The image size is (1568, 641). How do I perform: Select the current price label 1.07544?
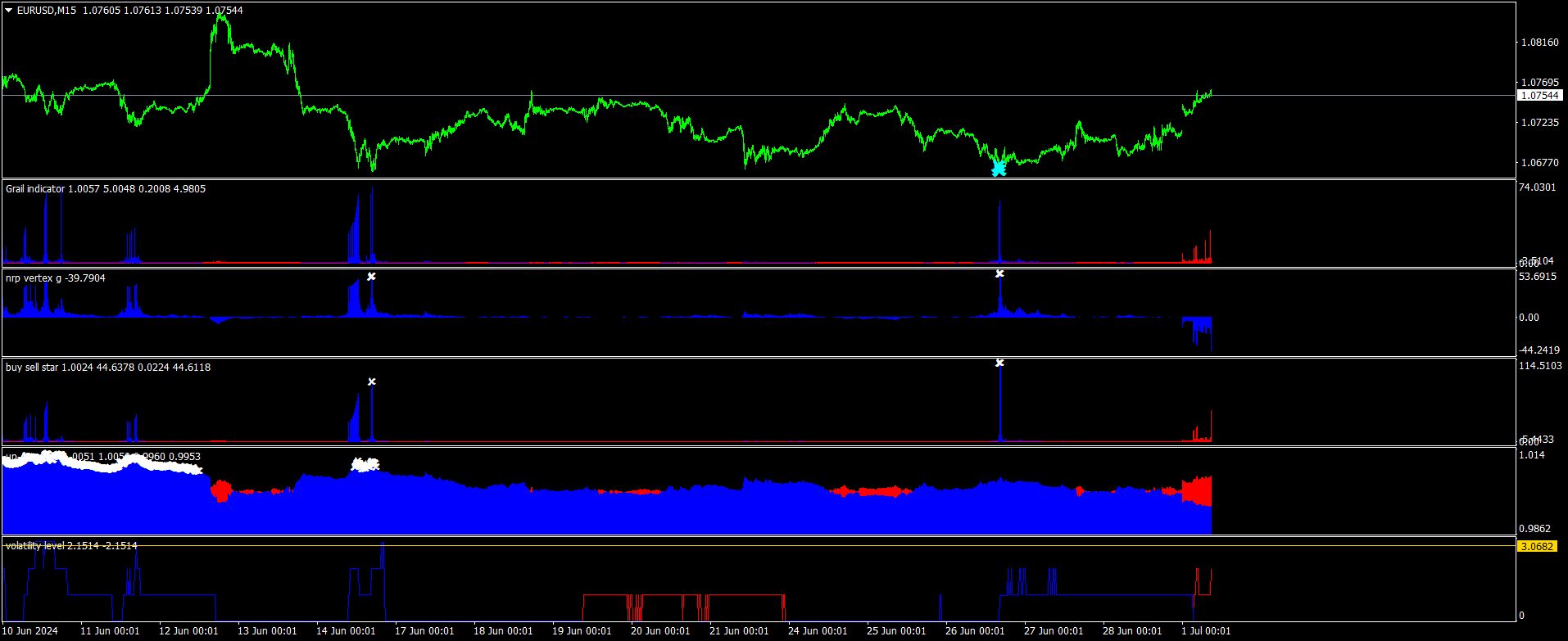tap(1539, 96)
